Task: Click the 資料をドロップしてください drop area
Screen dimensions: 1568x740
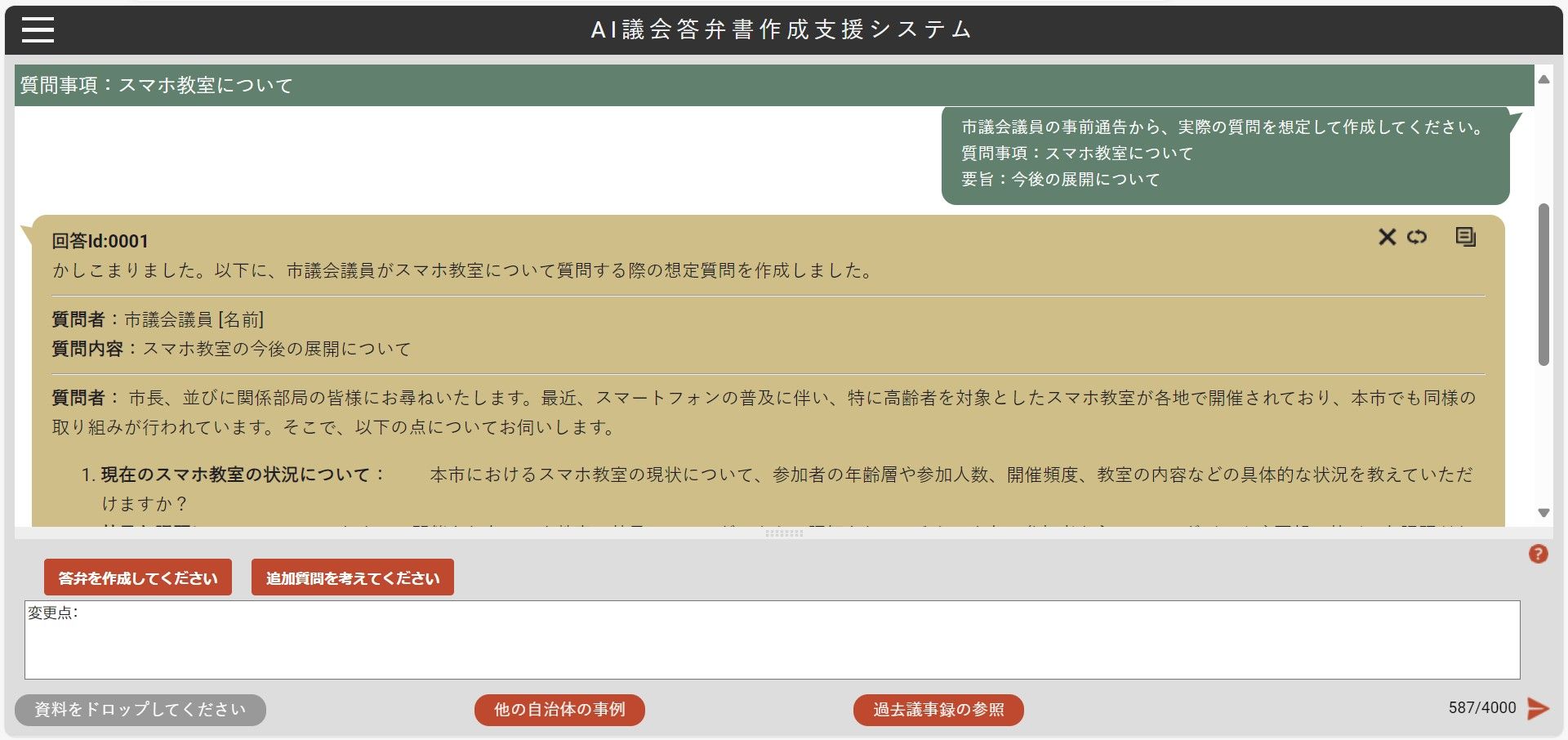Action: click(140, 710)
